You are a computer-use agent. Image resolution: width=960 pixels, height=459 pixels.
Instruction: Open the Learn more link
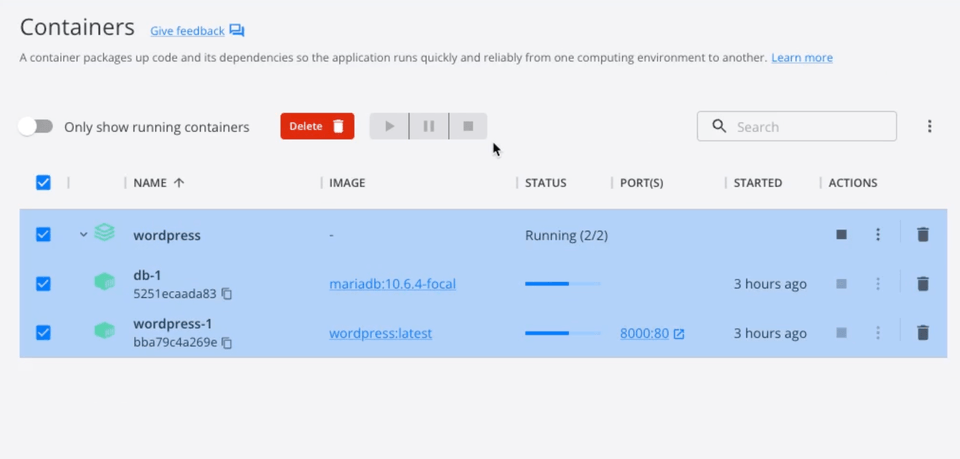(802, 58)
